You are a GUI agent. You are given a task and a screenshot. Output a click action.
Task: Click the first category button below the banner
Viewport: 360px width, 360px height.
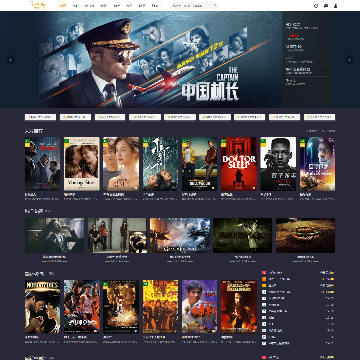pos(40,117)
